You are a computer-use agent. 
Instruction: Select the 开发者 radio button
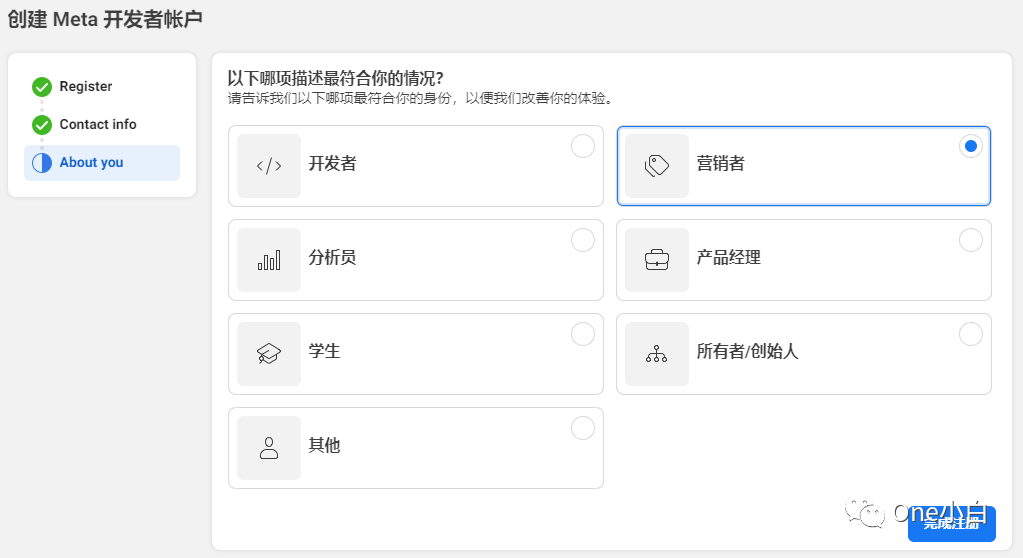click(583, 146)
